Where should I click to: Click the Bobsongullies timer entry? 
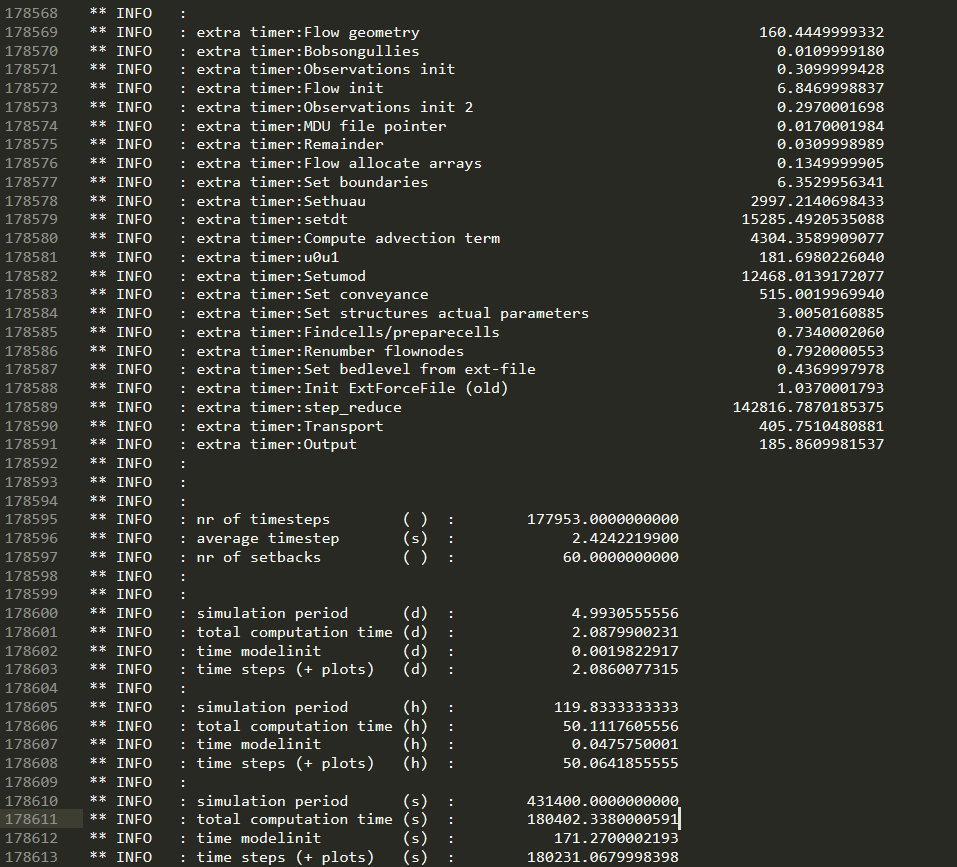361,51
